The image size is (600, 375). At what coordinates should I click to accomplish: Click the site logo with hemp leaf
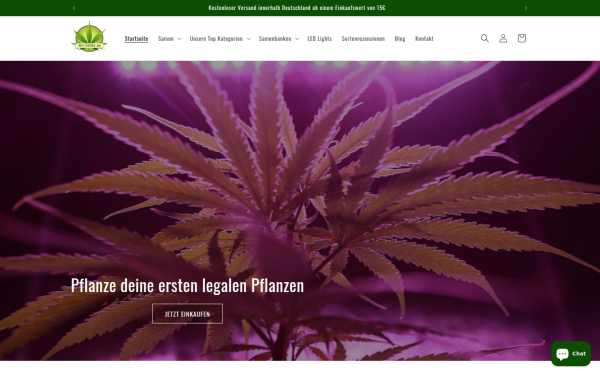point(90,37)
